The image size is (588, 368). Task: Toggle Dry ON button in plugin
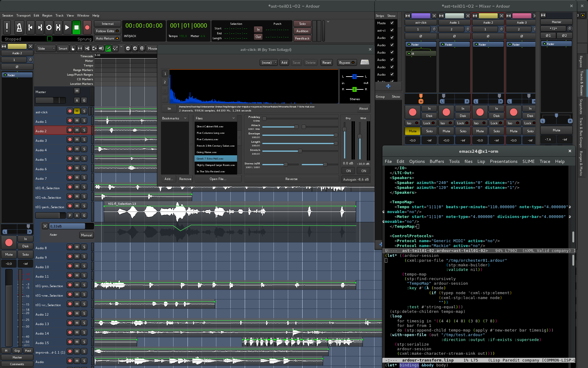point(348,171)
